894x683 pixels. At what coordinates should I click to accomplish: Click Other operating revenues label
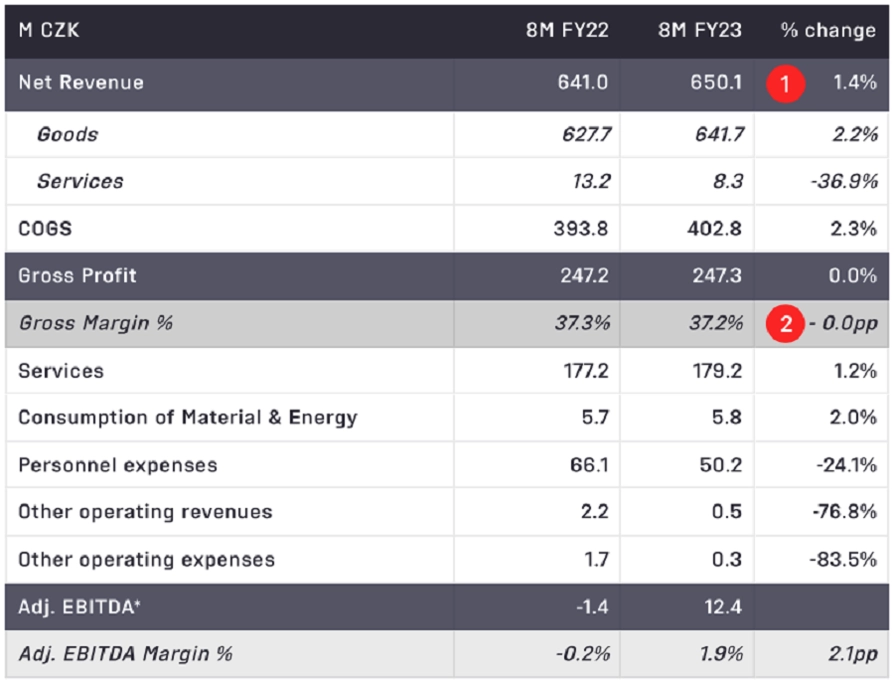click(145, 512)
